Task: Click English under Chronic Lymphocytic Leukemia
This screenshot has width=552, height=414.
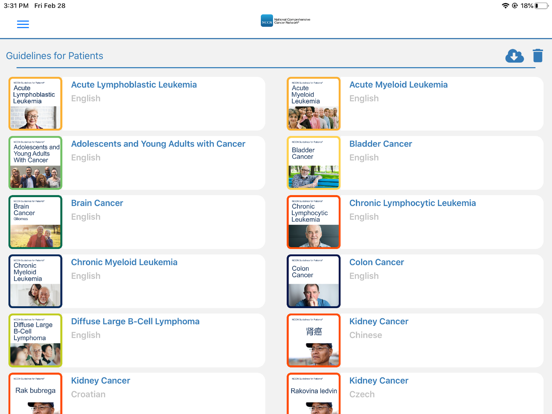Action: point(364,217)
